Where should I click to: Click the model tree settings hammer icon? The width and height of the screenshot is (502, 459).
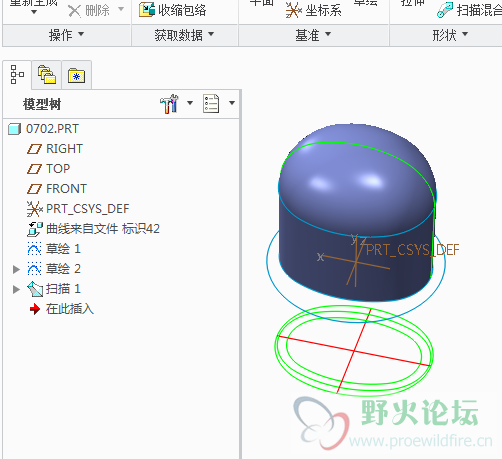coord(169,104)
